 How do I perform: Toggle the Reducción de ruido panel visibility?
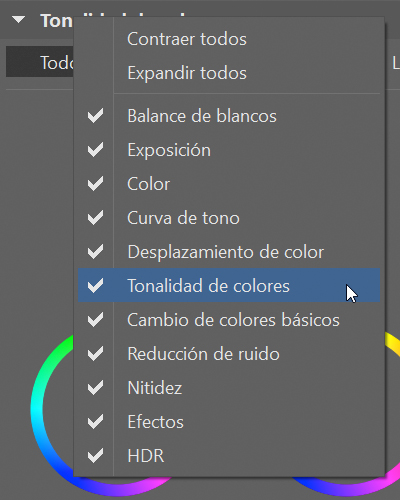(x=229, y=354)
